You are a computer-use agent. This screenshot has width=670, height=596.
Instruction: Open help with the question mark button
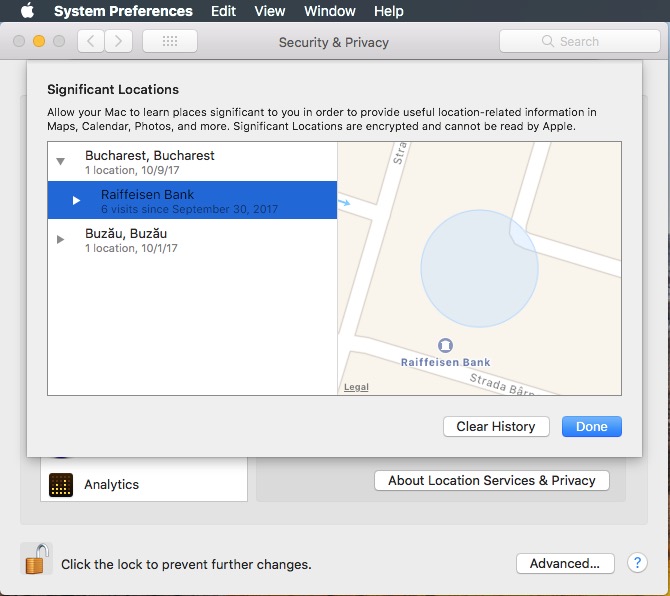pos(637,563)
